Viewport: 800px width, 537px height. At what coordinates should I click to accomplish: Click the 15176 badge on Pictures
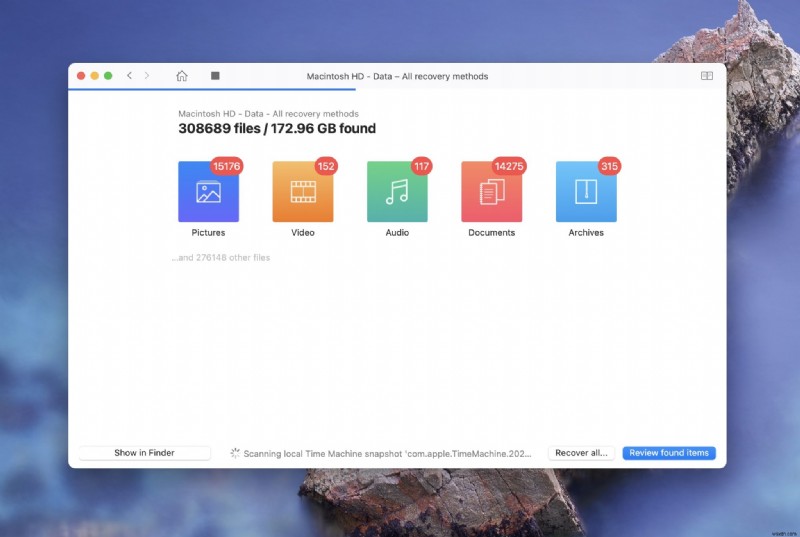(227, 166)
